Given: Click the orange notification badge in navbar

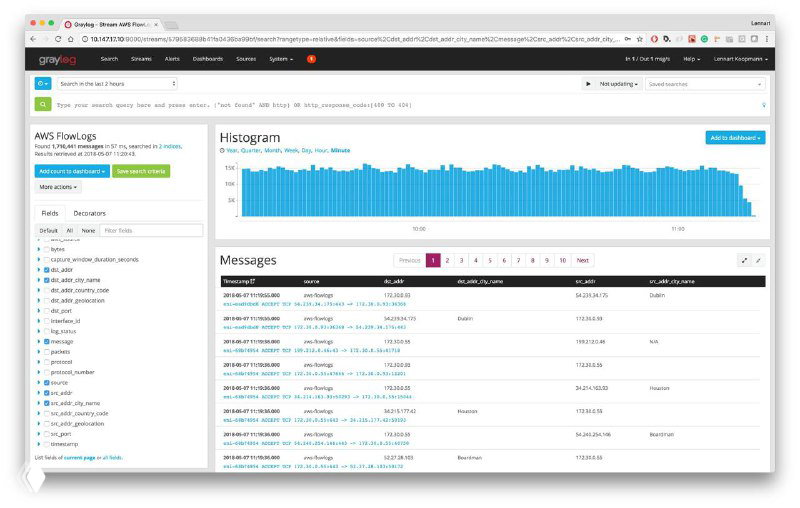Looking at the screenshot, I should click(311, 59).
